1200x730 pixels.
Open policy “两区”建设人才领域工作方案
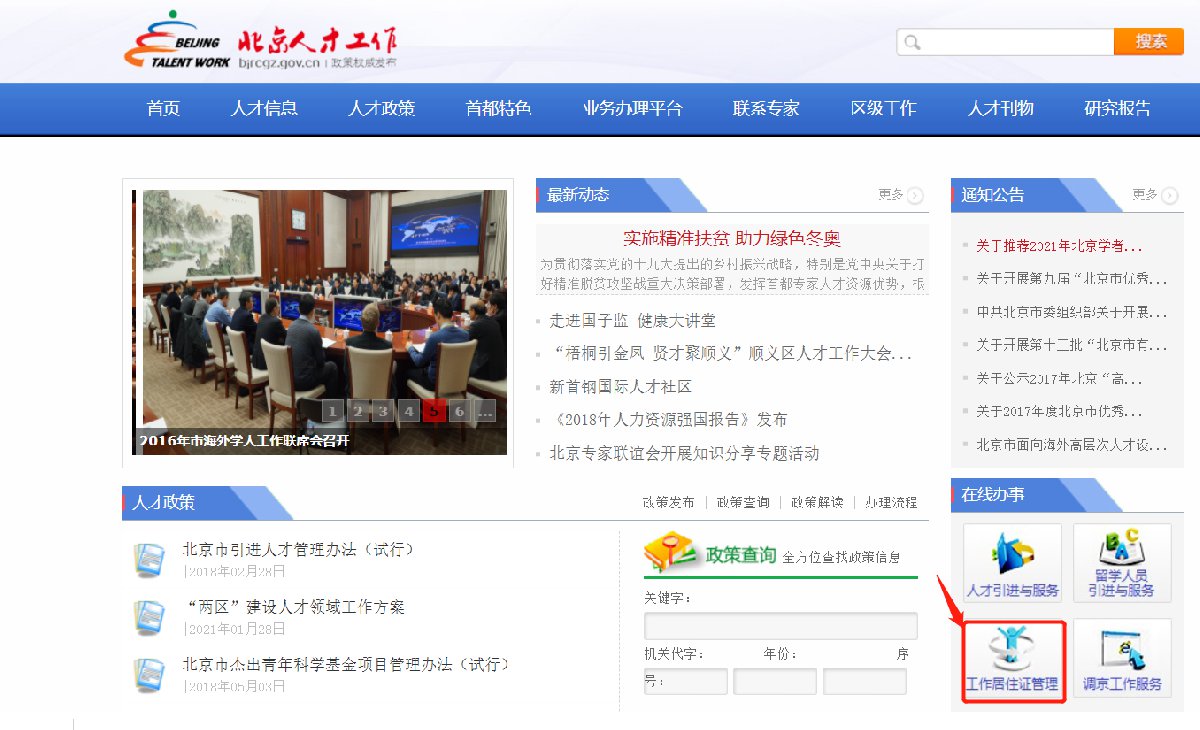[295, 607]
